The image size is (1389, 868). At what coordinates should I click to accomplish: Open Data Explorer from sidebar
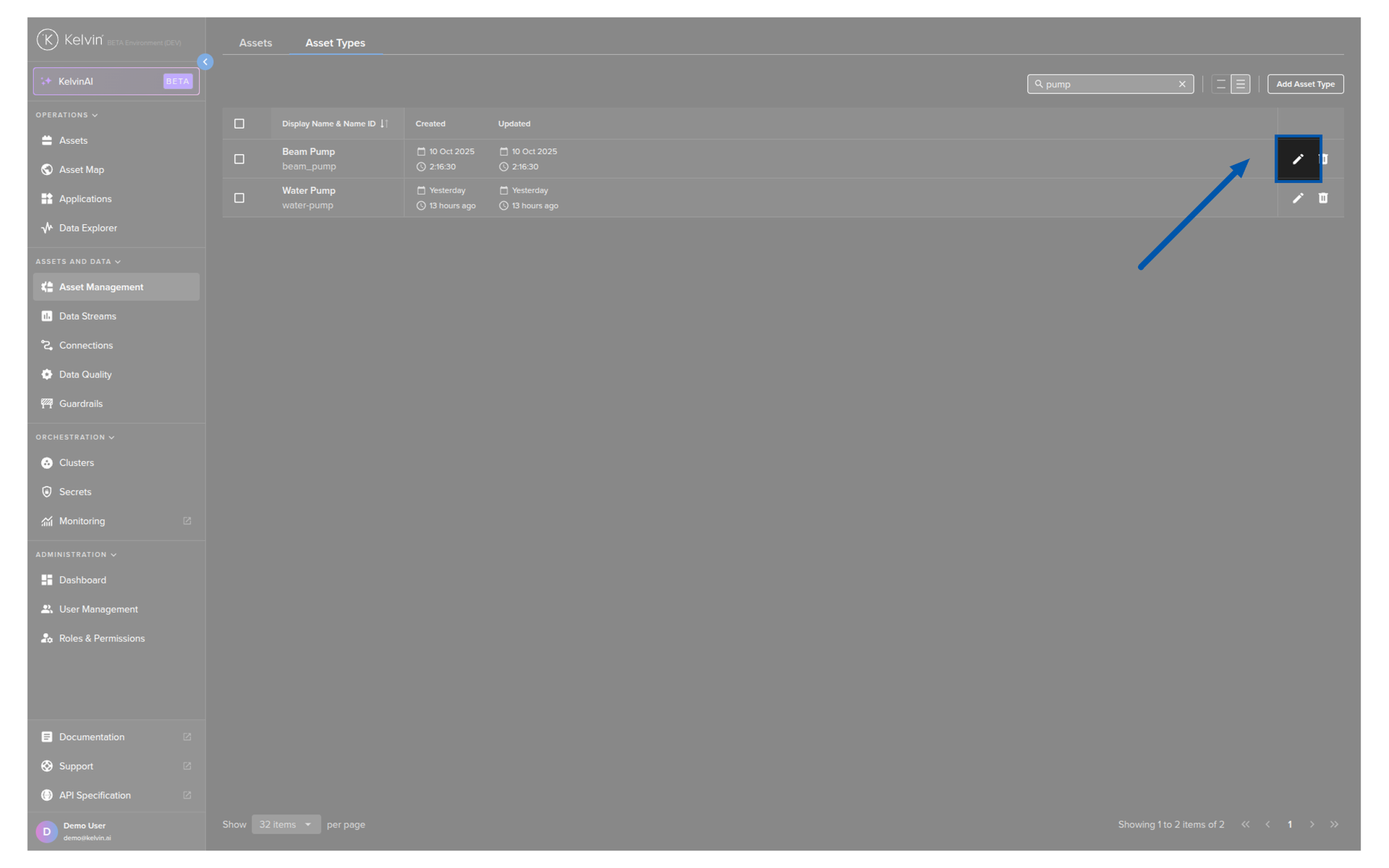click(88, 228)
